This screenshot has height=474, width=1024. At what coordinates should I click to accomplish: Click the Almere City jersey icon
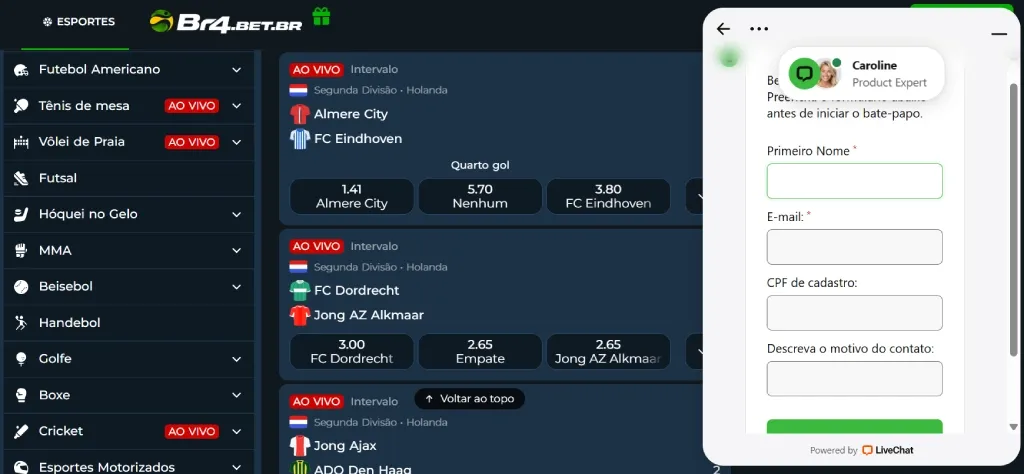tap(299, 114)
